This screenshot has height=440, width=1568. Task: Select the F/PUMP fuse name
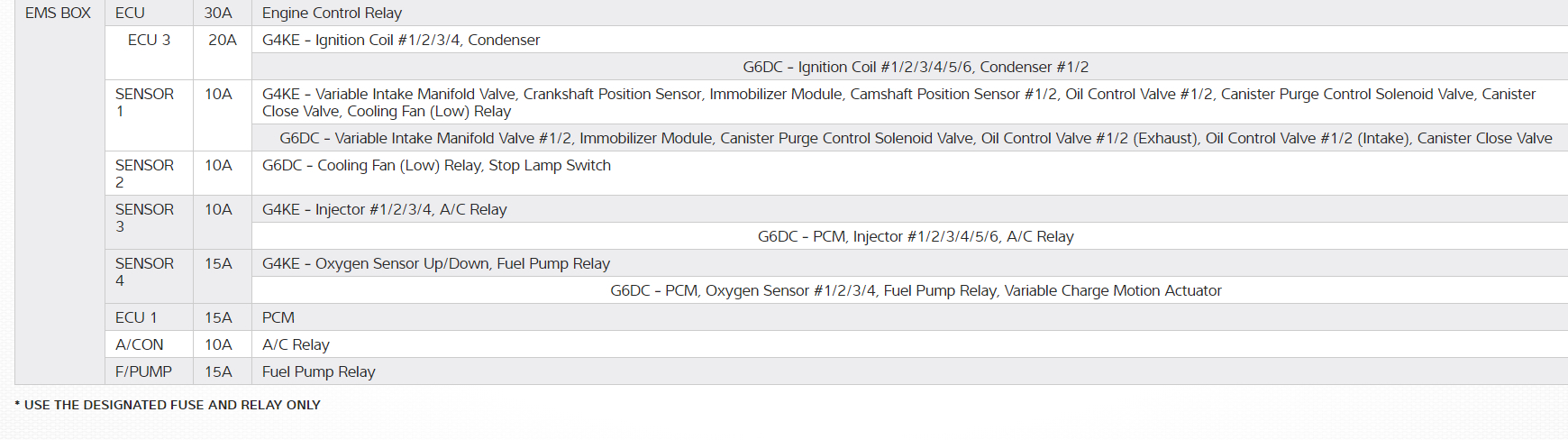pyautogui.click(x=143, y=372)
